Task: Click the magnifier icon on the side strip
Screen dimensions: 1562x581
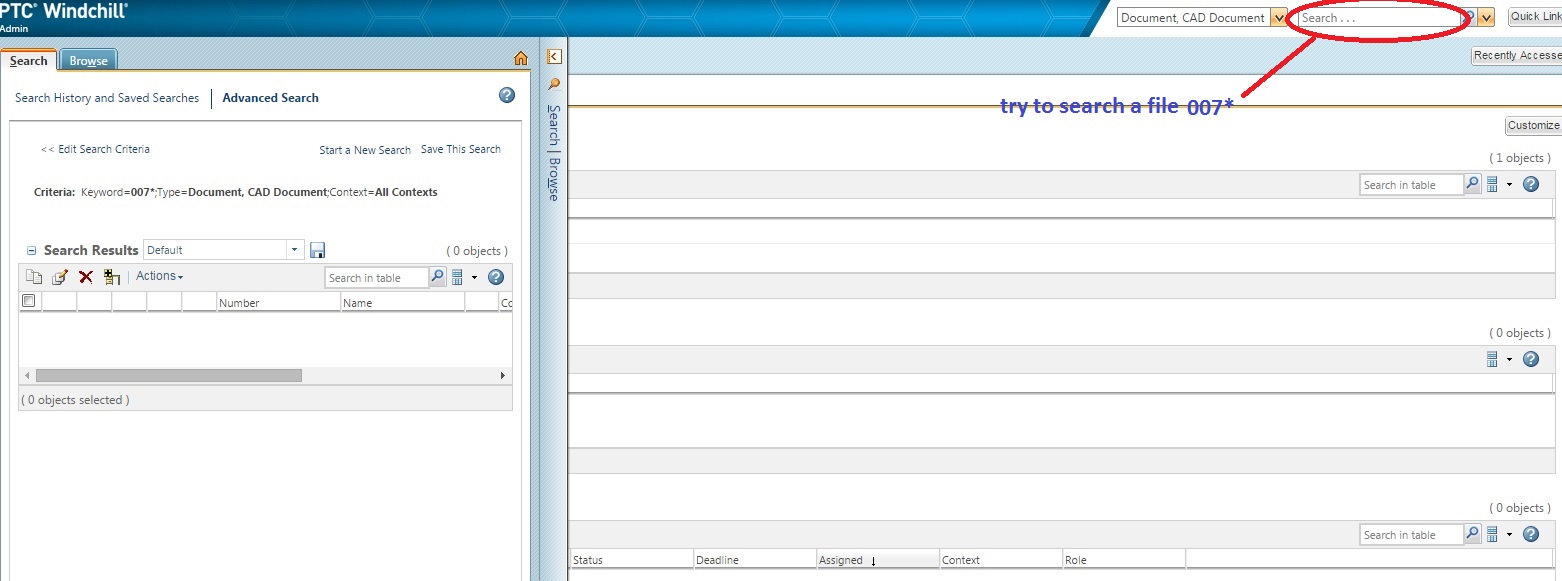Action: (x=554, y=85)
